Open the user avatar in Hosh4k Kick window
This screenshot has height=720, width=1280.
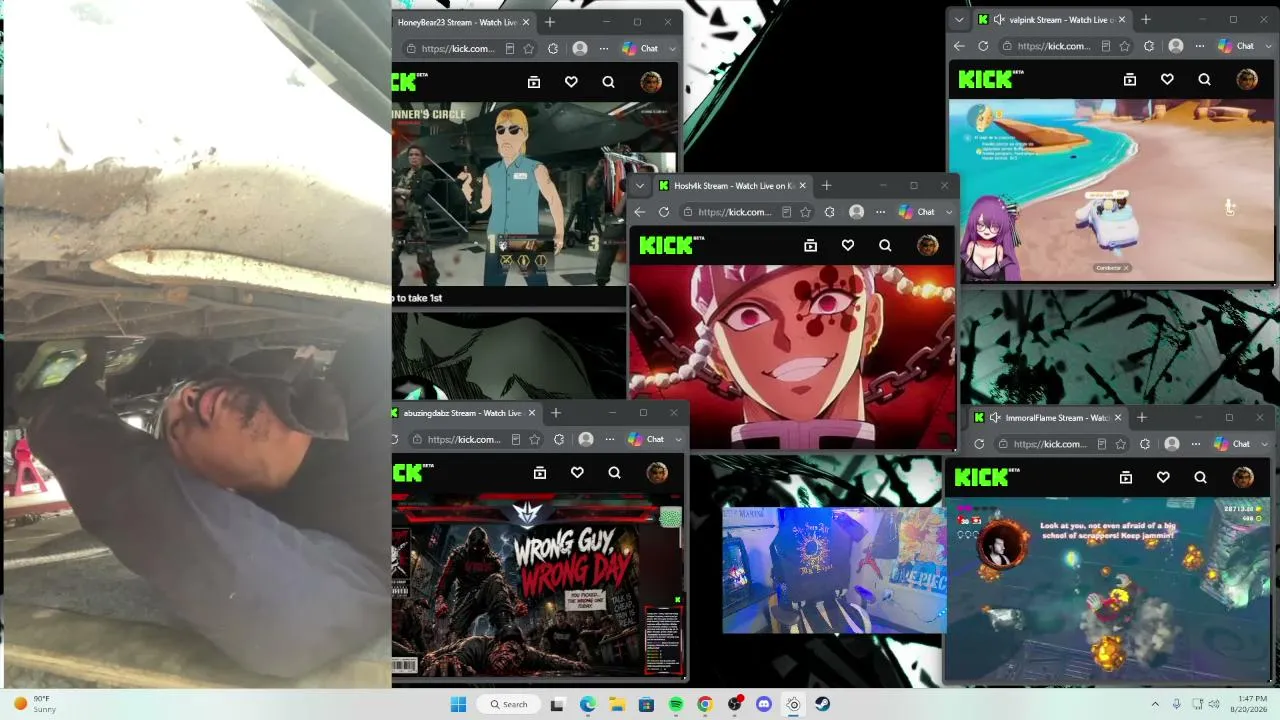pos(928,245)
